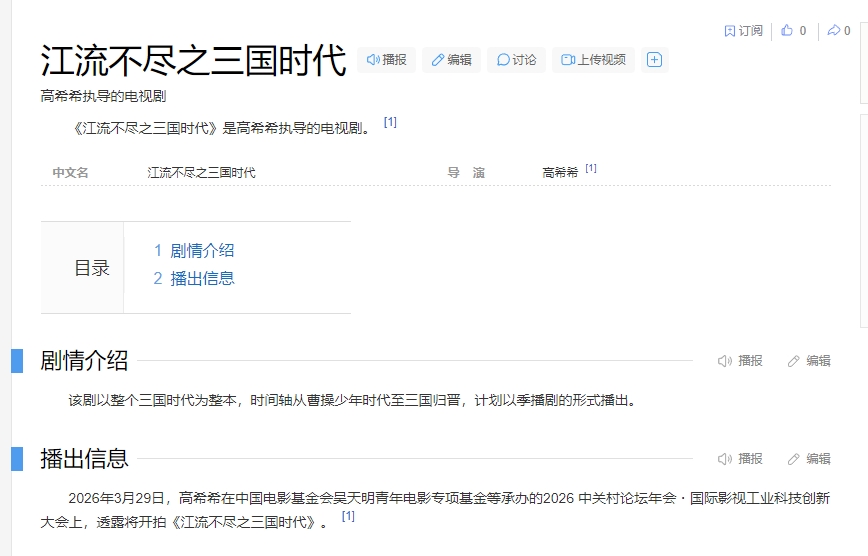Click the subtitle 高希希执导的电视剧
This screenshot has height=556, width=868.
click(103, 96)
